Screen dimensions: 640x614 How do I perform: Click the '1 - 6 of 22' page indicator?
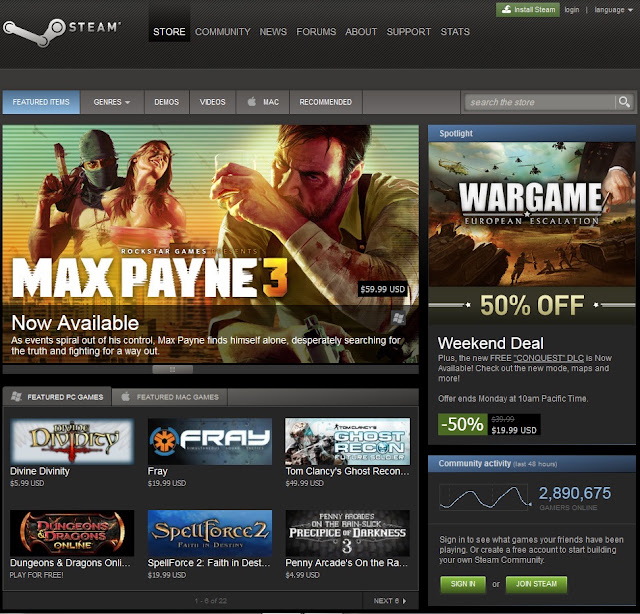click(211, 601)
